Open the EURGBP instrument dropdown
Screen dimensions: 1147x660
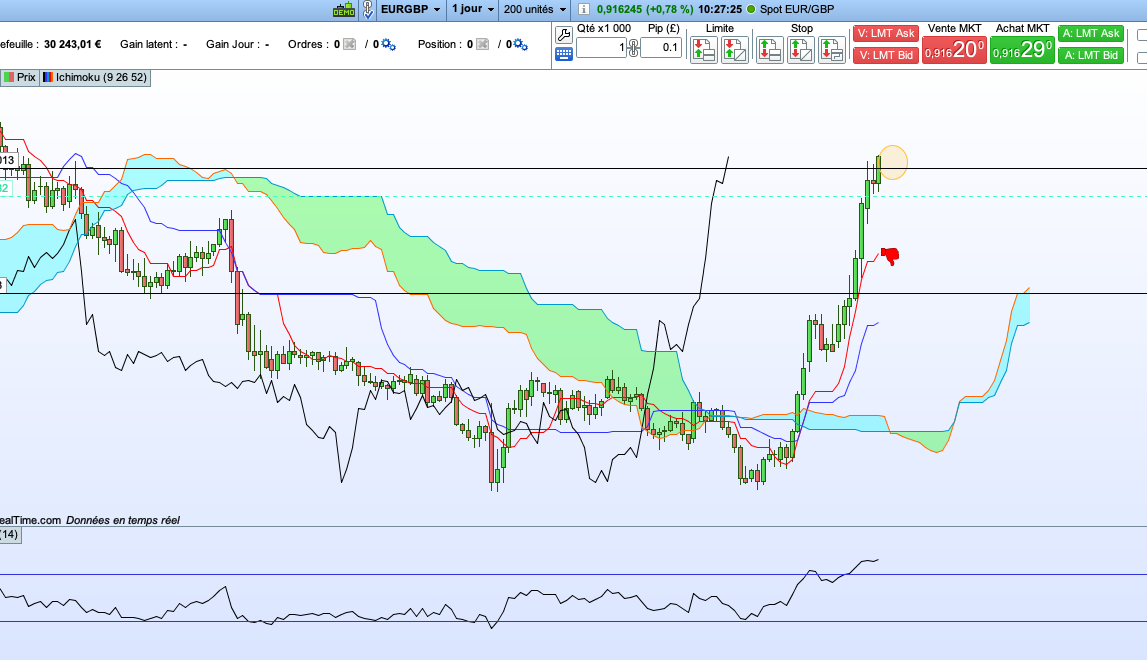tap(410, 10)
